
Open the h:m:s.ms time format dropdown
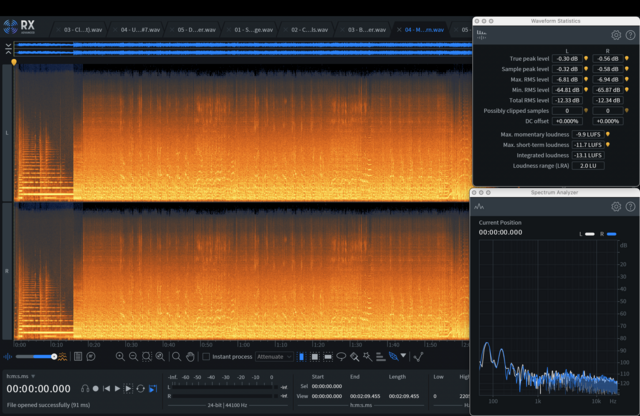[x=20, y=376]
